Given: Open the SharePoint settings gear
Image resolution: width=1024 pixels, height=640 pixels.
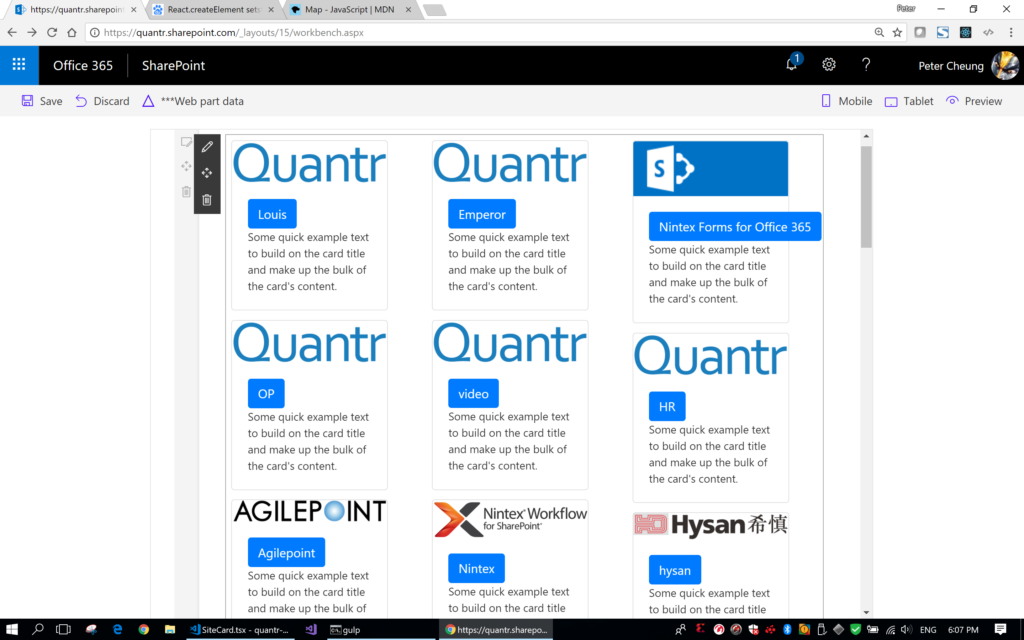Looking at the screenshot, I should [x=829, y=64].
